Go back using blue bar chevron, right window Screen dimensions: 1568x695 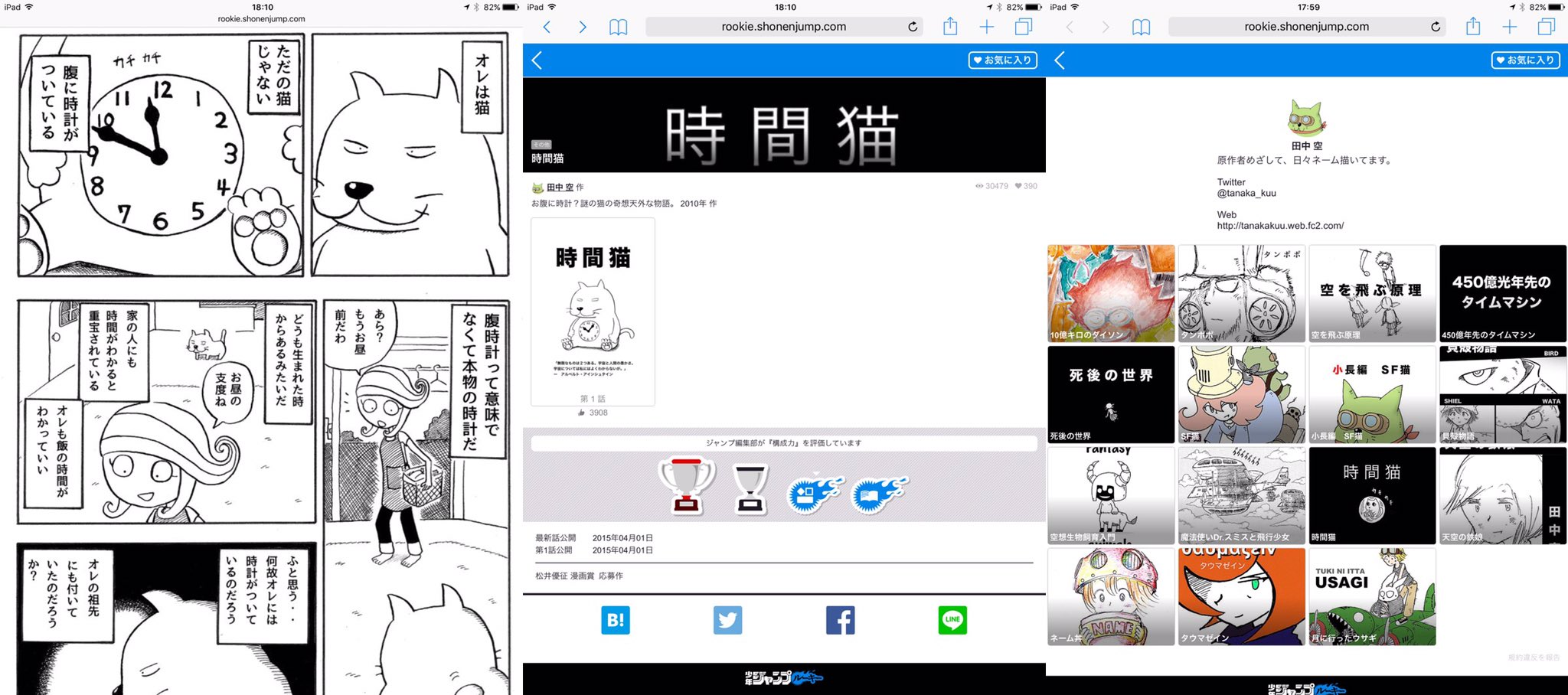pos(1060,60)
